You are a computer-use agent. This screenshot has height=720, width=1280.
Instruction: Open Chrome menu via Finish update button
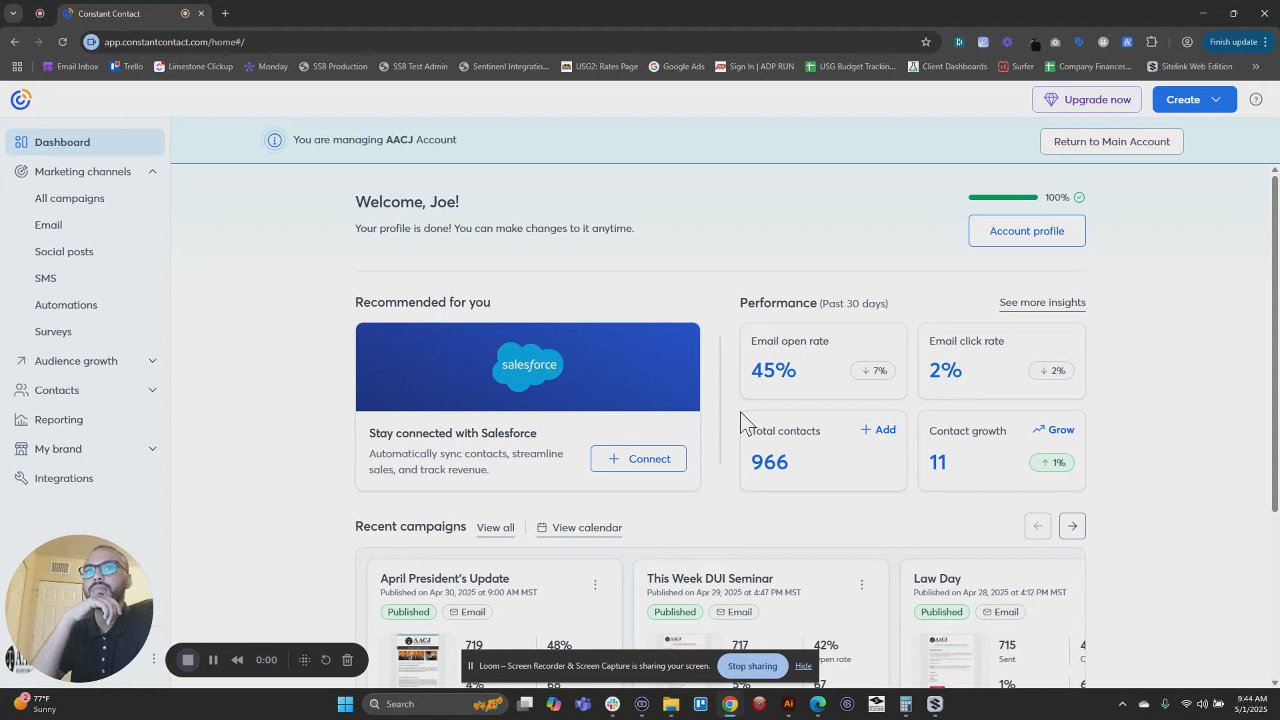click(1238, 42)
